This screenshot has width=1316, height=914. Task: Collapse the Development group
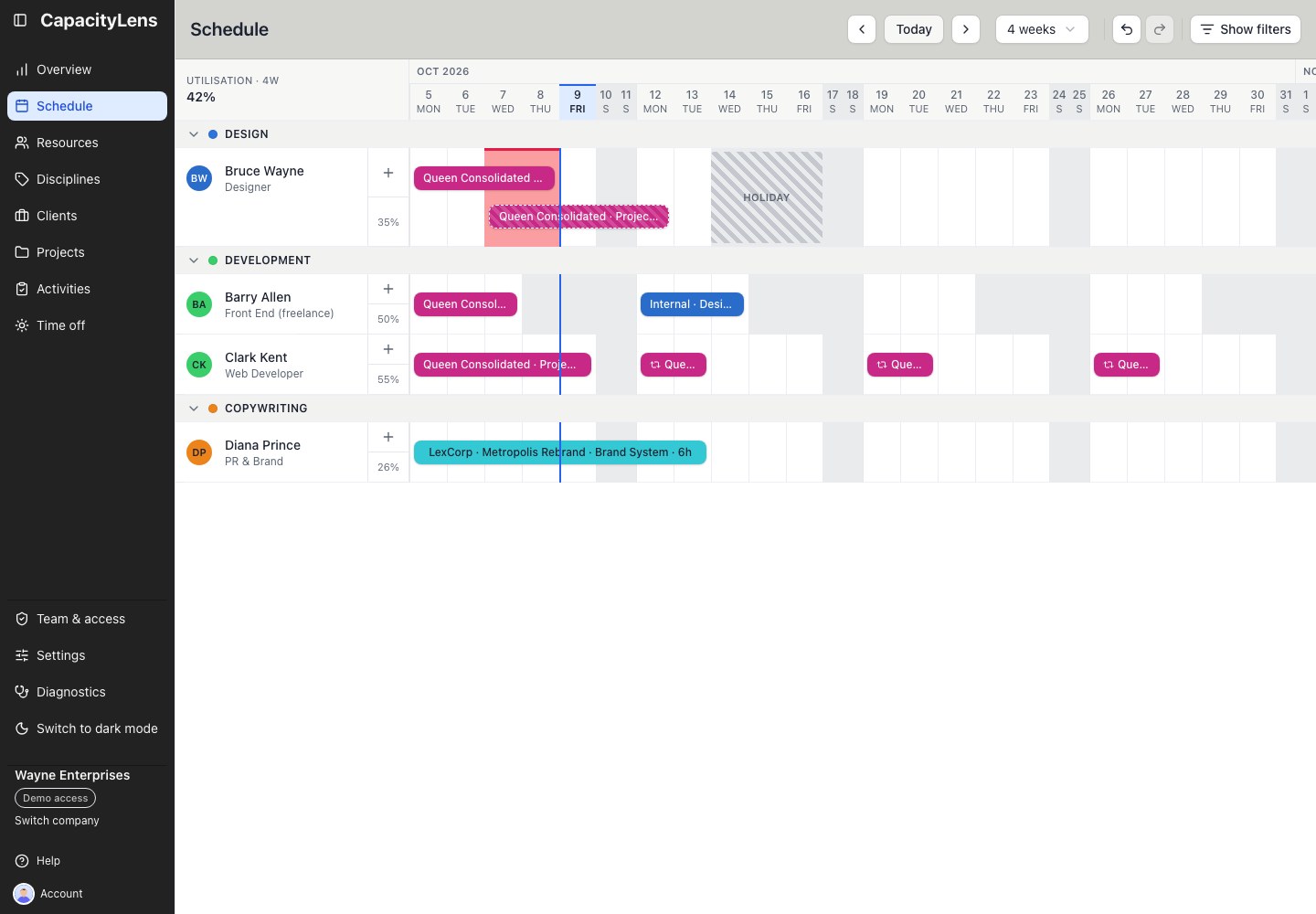click(194, 260)
